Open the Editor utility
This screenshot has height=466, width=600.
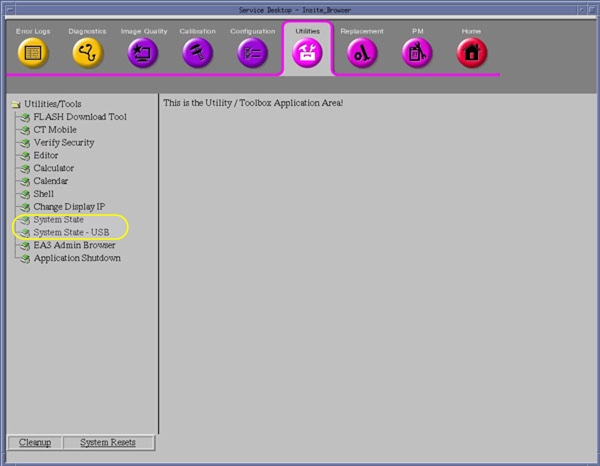(x=46, y=156)
